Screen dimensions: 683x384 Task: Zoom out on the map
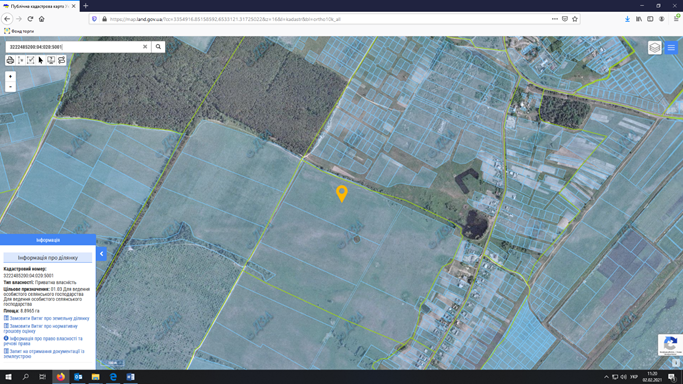click(x=10, y=87)
